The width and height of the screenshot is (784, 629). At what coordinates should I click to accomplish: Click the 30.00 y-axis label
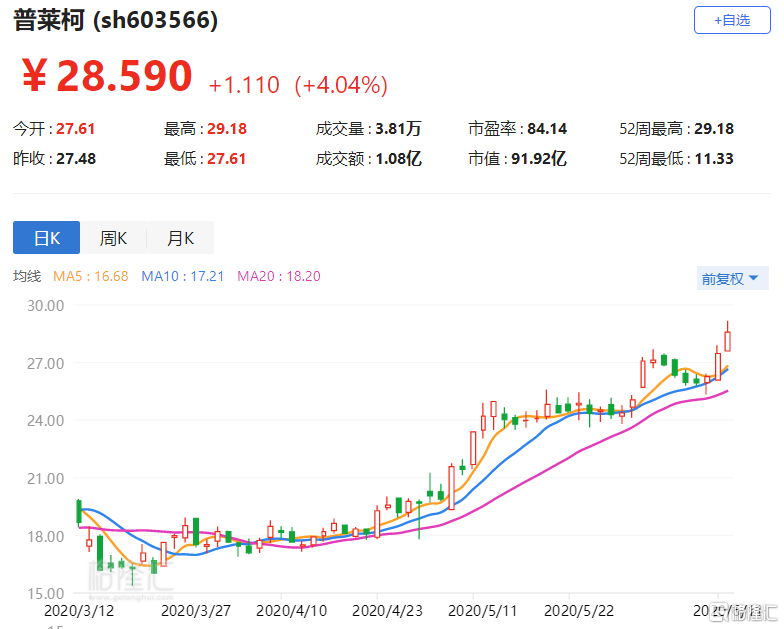click(46, 306)
